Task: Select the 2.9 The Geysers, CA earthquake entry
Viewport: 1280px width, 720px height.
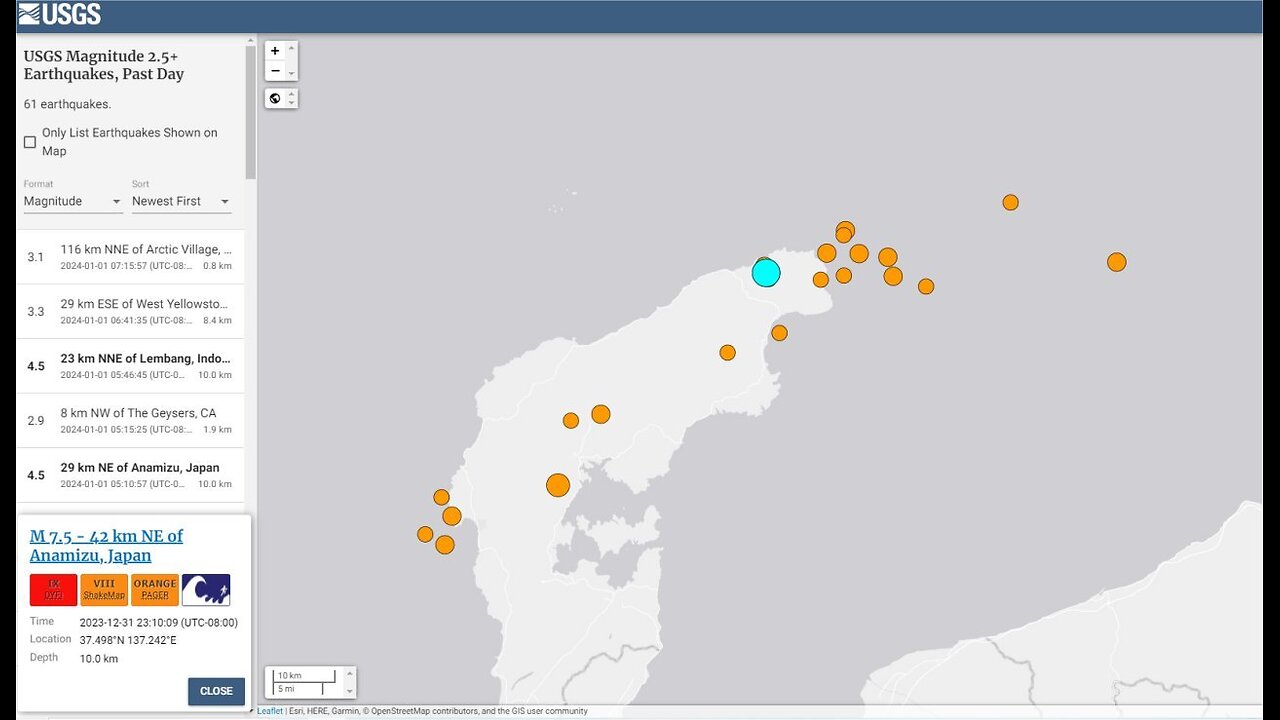Action: pyautogui.click(x=130, y=420)
